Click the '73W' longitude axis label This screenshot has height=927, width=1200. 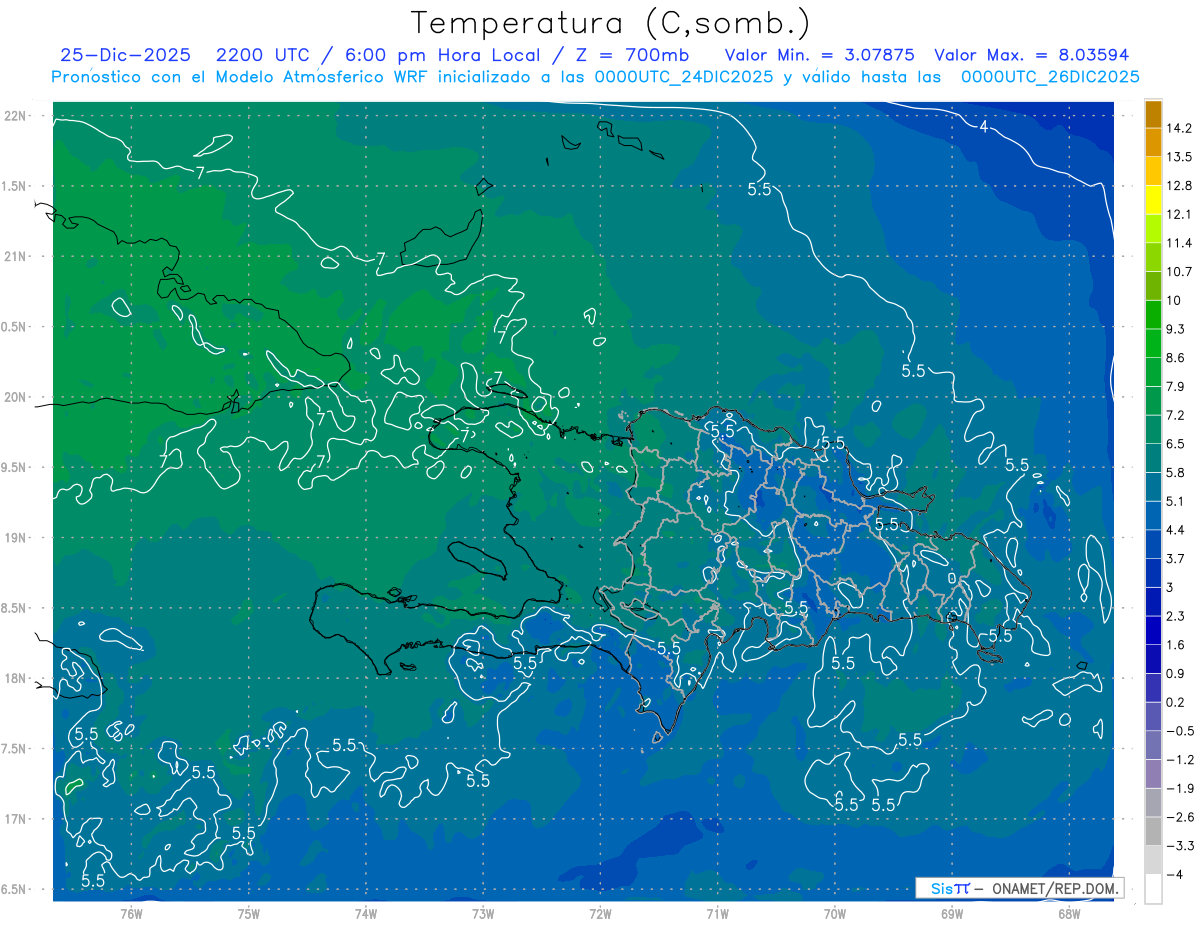483,913
